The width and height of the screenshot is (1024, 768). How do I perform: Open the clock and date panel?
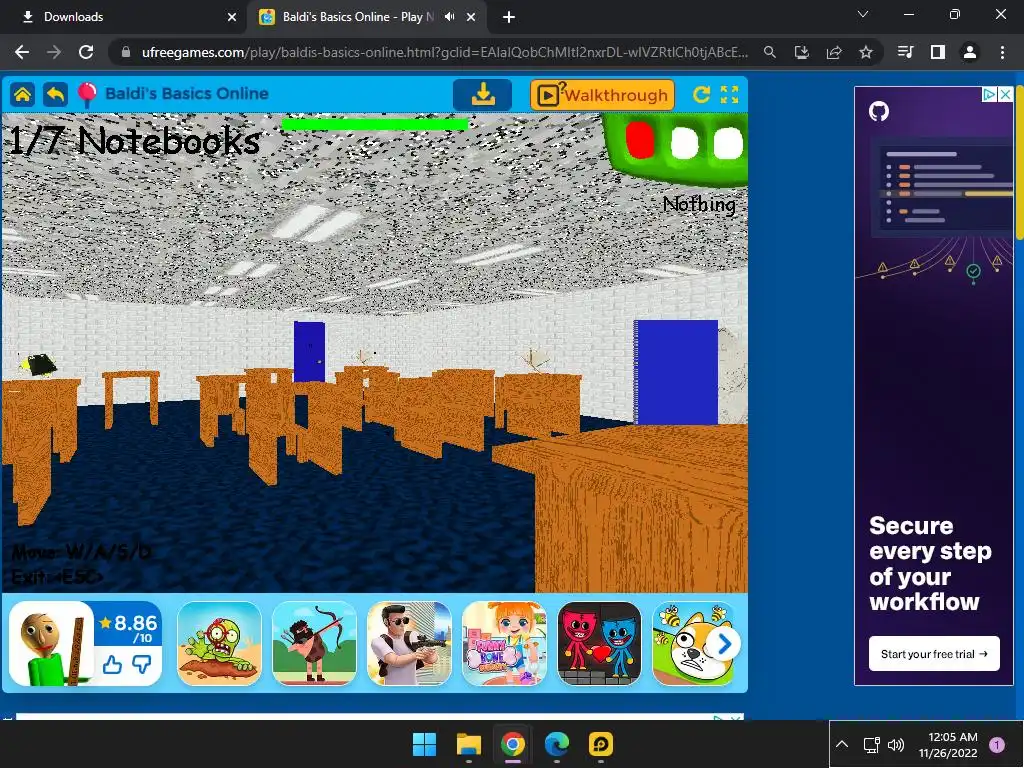948,744
